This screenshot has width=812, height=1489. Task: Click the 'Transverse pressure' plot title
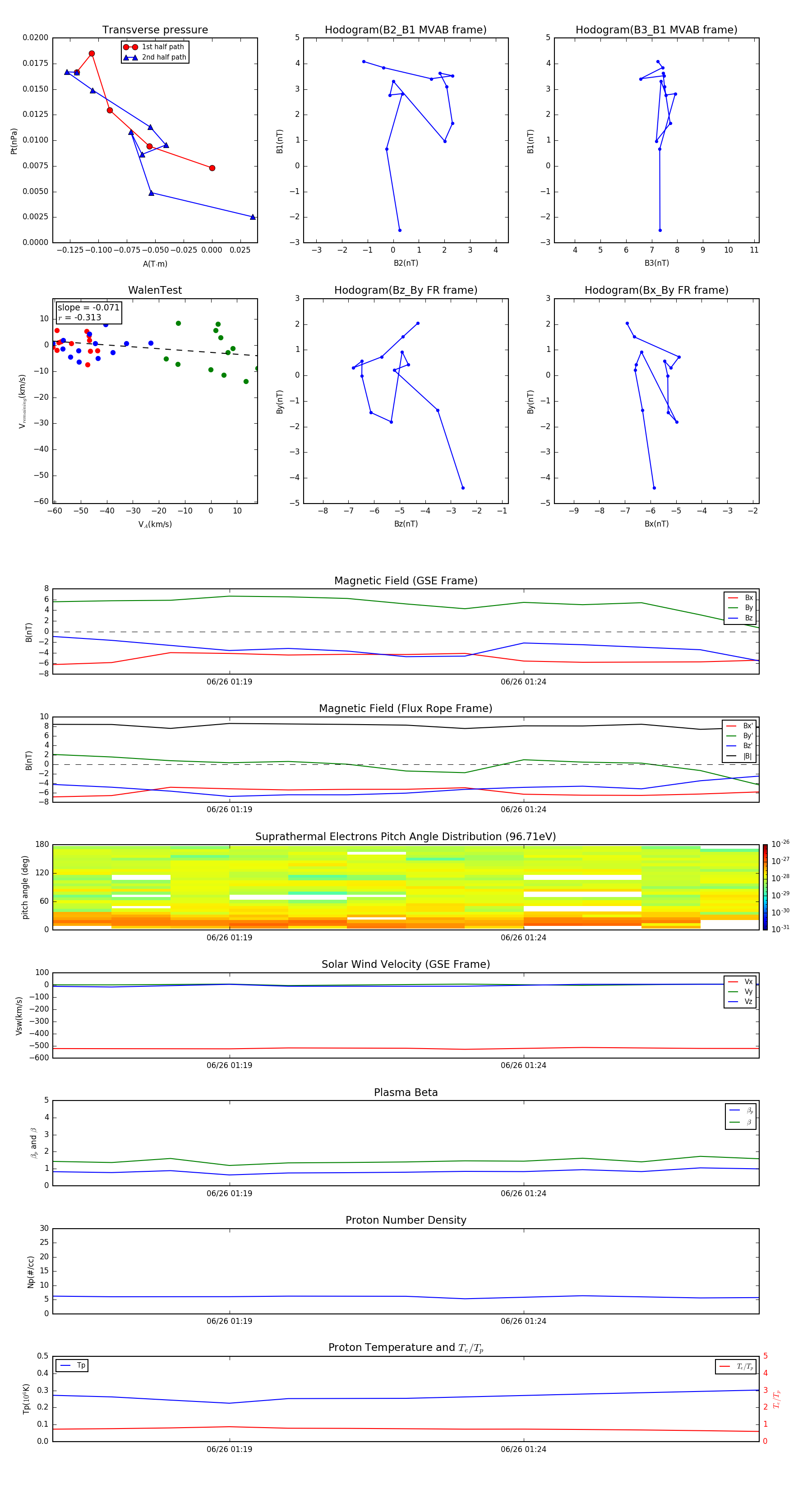point(155,30)
